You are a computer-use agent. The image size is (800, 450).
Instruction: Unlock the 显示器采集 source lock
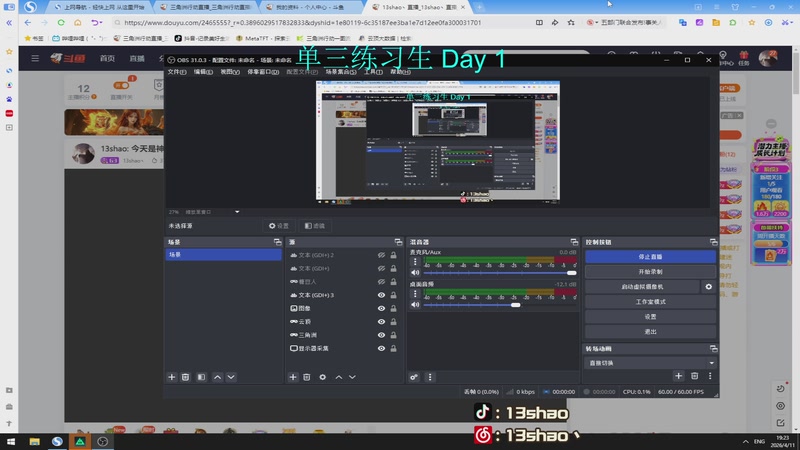click(x=393, y=348)
